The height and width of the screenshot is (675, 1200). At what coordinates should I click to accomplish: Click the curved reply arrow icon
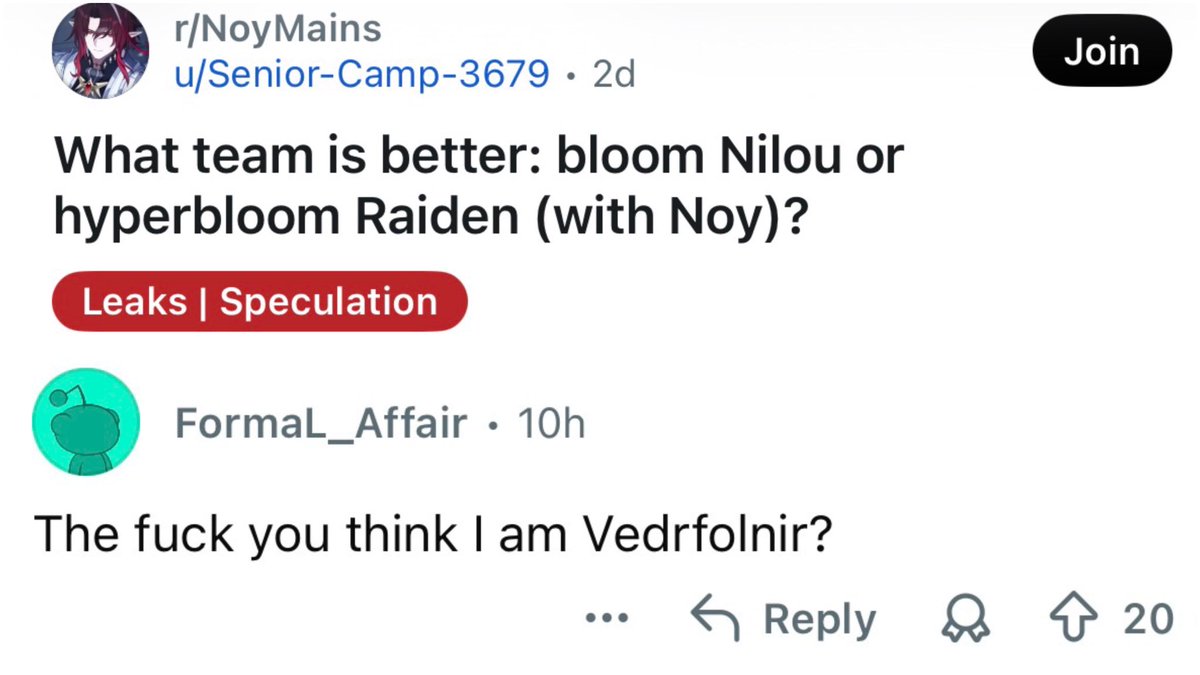(717, 619)
